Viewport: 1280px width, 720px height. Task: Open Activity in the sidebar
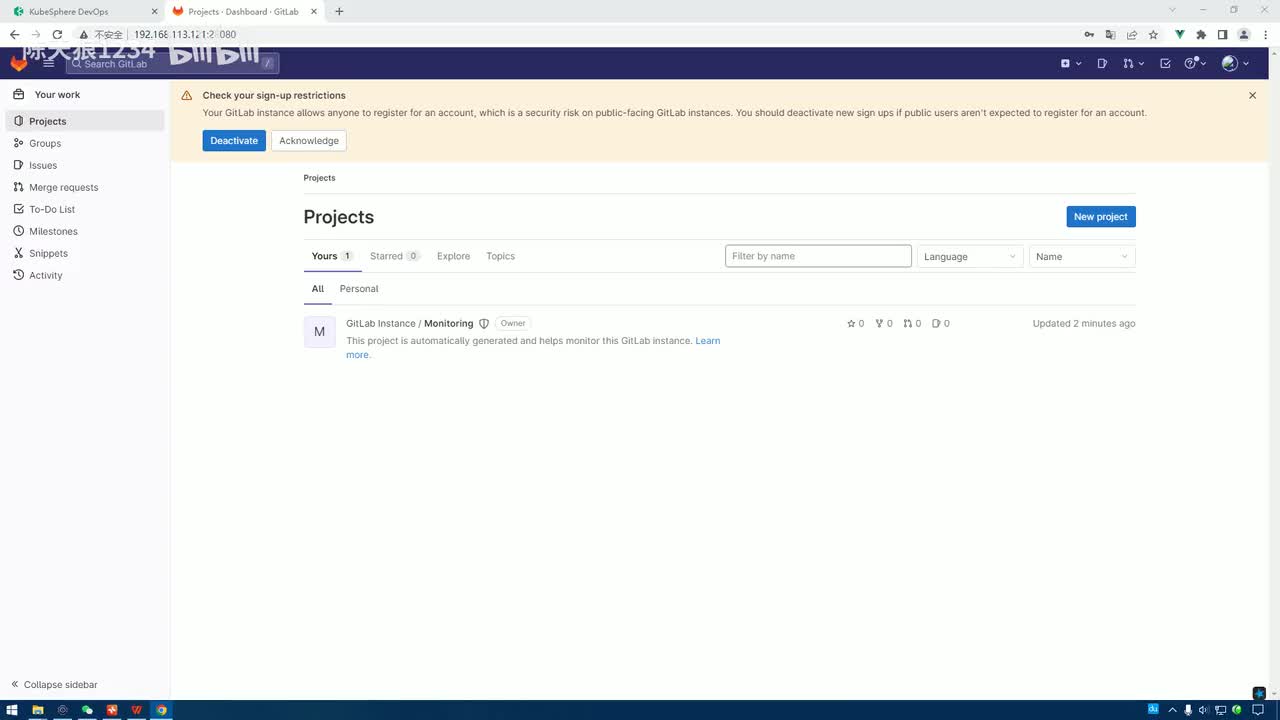coord(85,275)
